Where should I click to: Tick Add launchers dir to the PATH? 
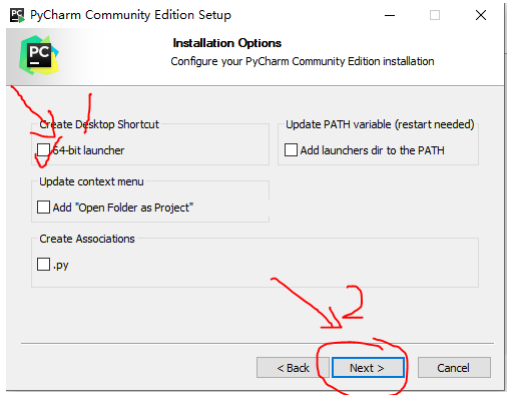tap(291, 150)
